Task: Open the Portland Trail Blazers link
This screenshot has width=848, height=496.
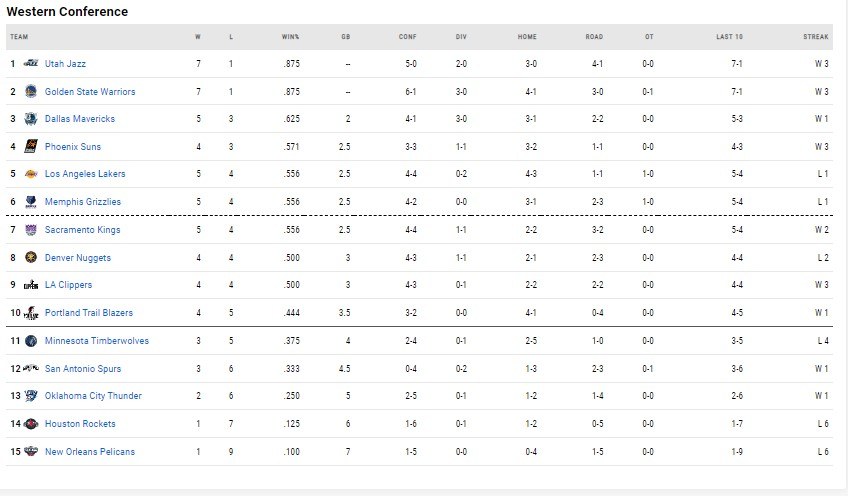Action: point(89,313)
